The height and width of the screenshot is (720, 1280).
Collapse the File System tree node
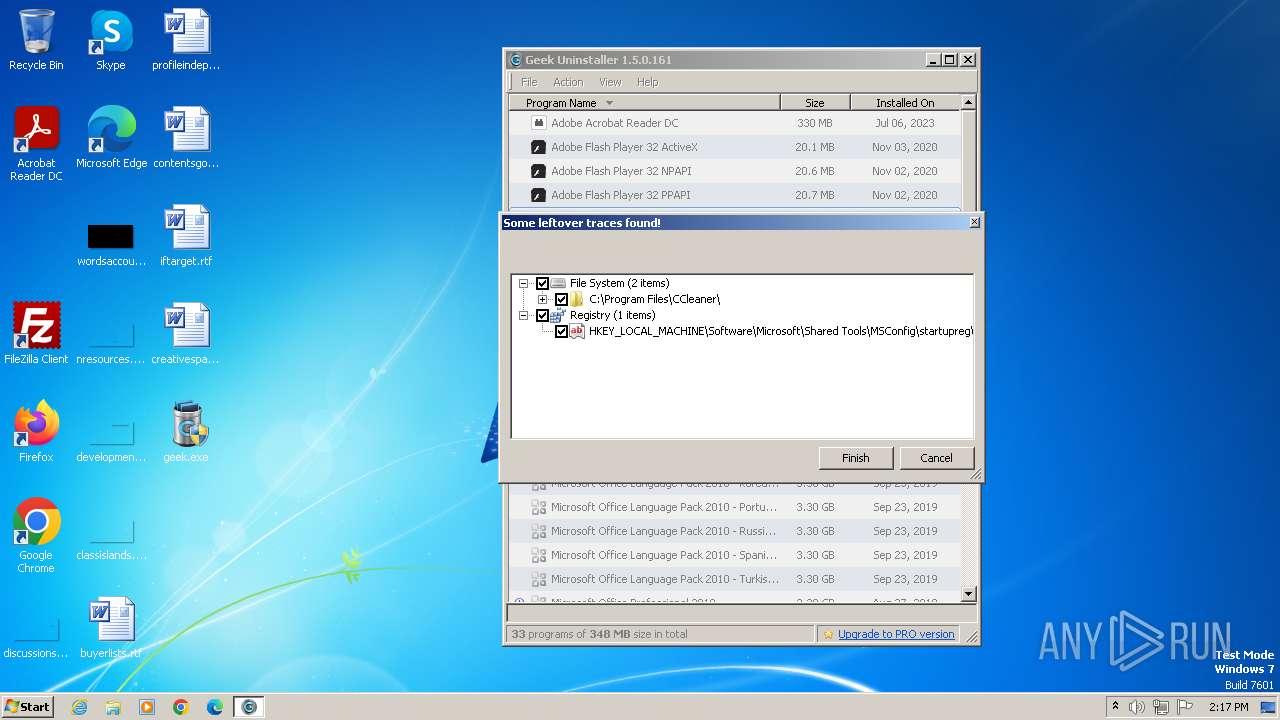point(523,283)
